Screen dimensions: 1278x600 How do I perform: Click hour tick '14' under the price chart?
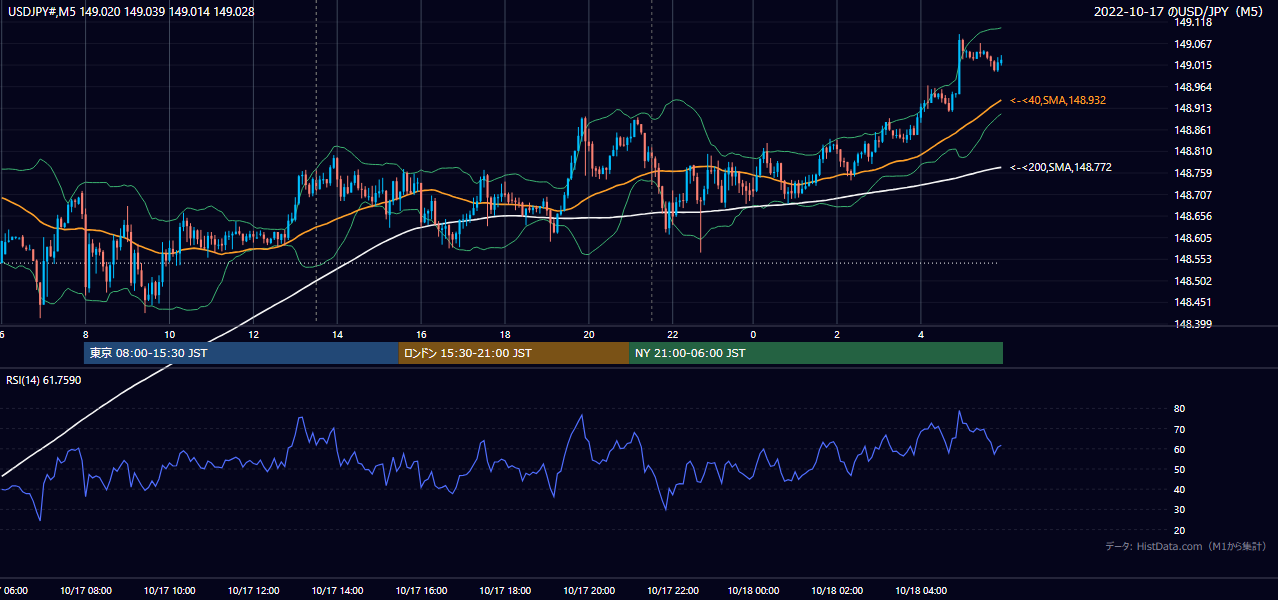click(337, 334)
